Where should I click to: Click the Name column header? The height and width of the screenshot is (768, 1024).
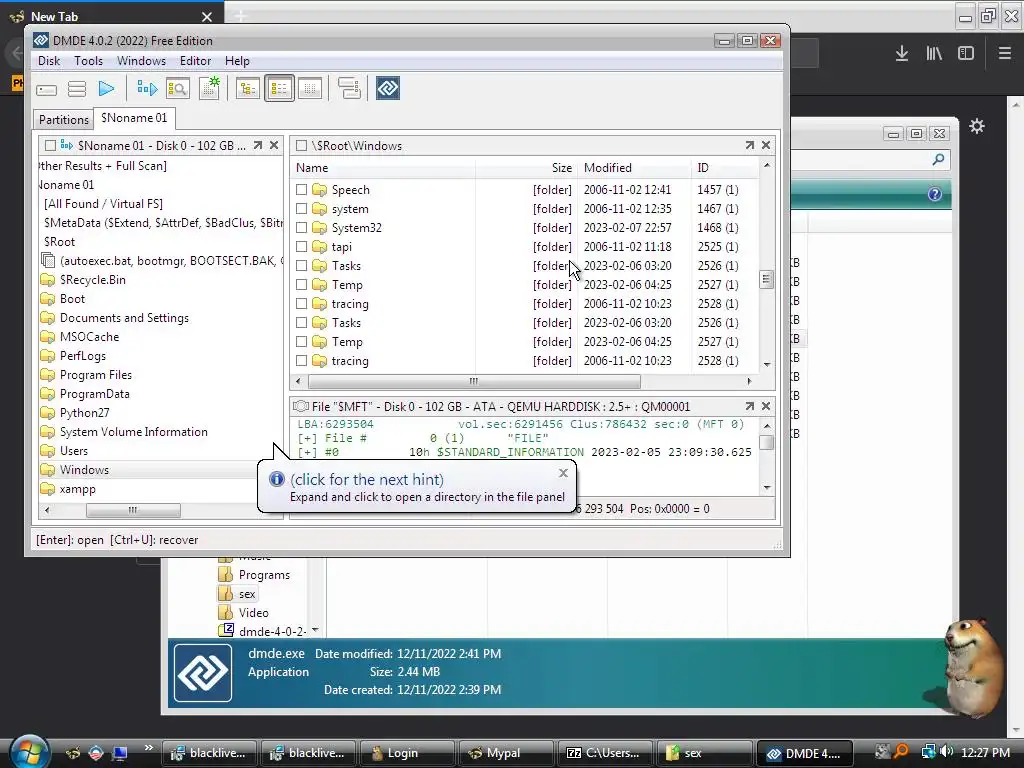point(384,168)
